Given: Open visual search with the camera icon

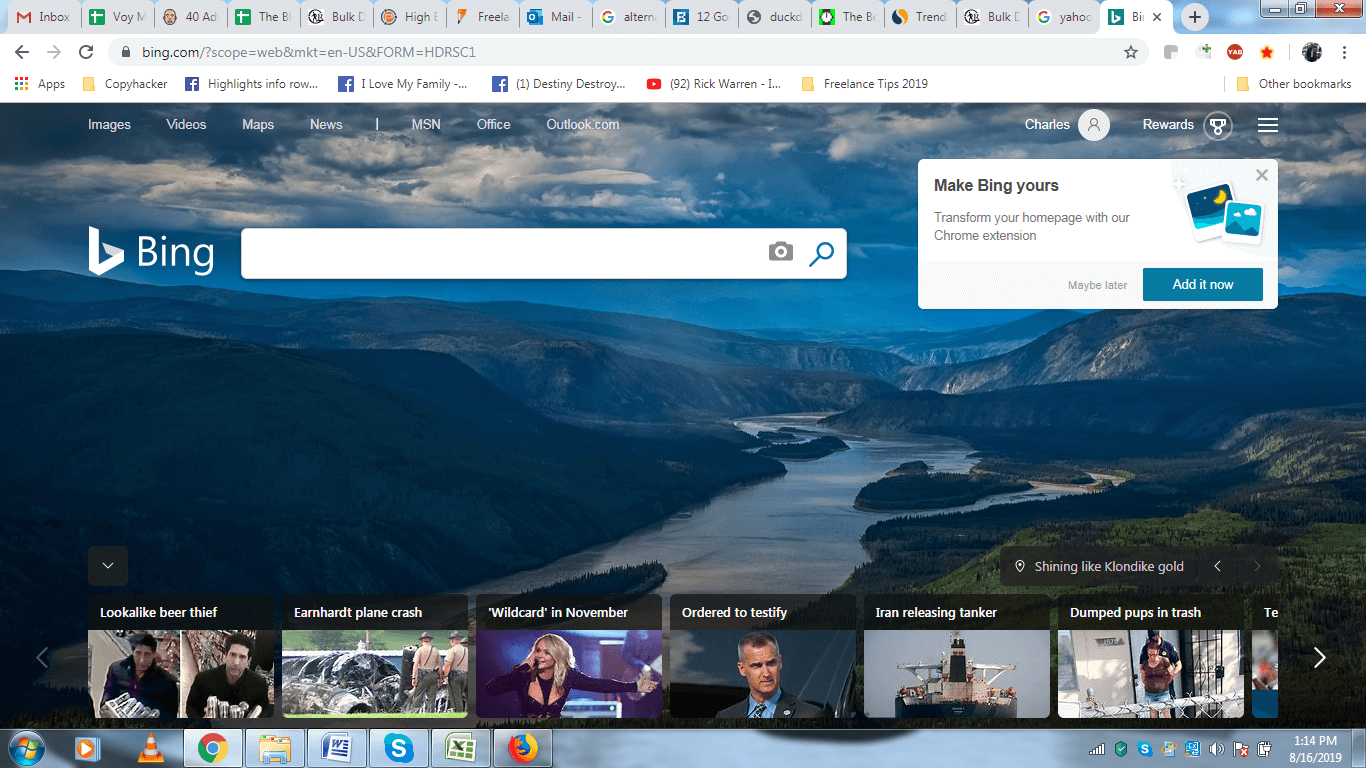Looking at the screenshot, I should point(781,253).
